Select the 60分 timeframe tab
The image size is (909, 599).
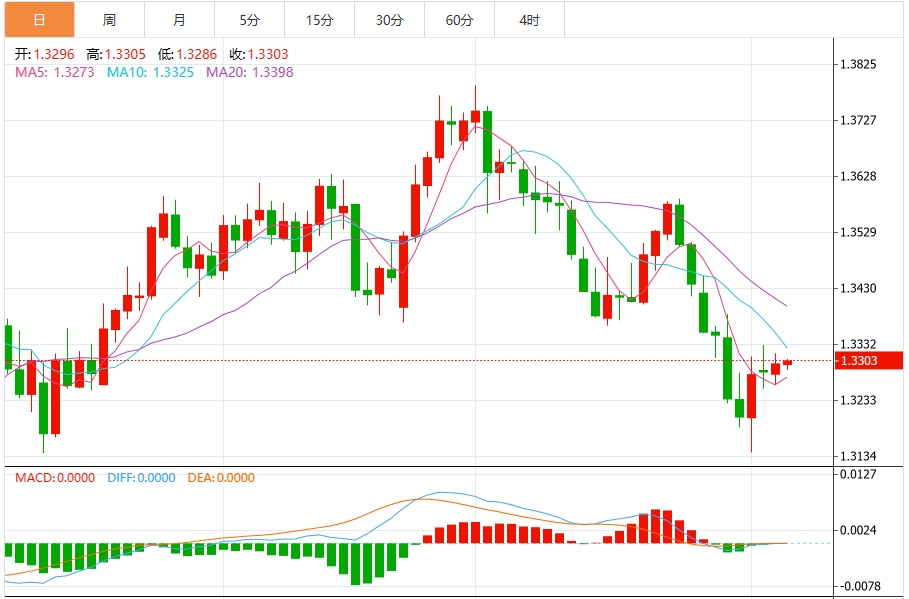tap(460, 20)
